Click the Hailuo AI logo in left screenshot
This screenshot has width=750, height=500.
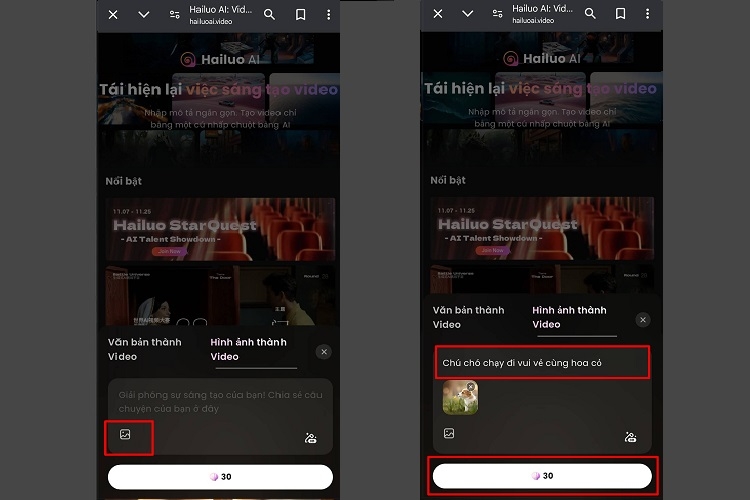click(x=220, y=59)
